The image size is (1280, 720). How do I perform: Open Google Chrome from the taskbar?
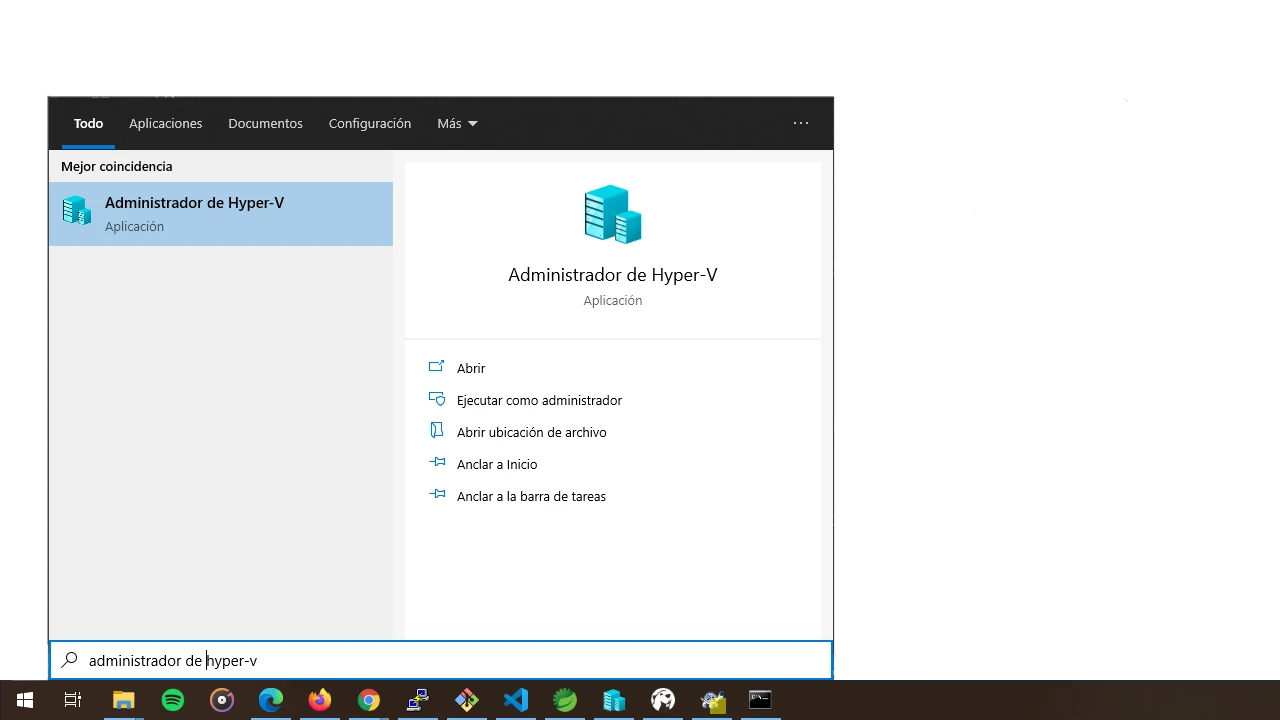point(369,700)
